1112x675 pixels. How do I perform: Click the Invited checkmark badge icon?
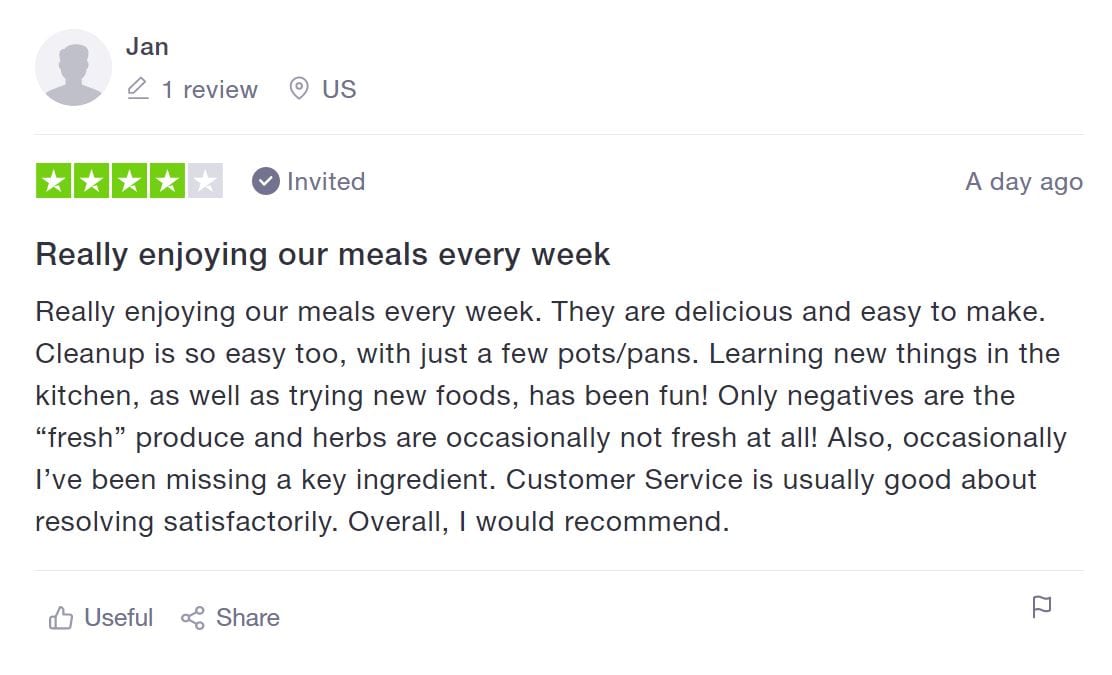point(265,182)
